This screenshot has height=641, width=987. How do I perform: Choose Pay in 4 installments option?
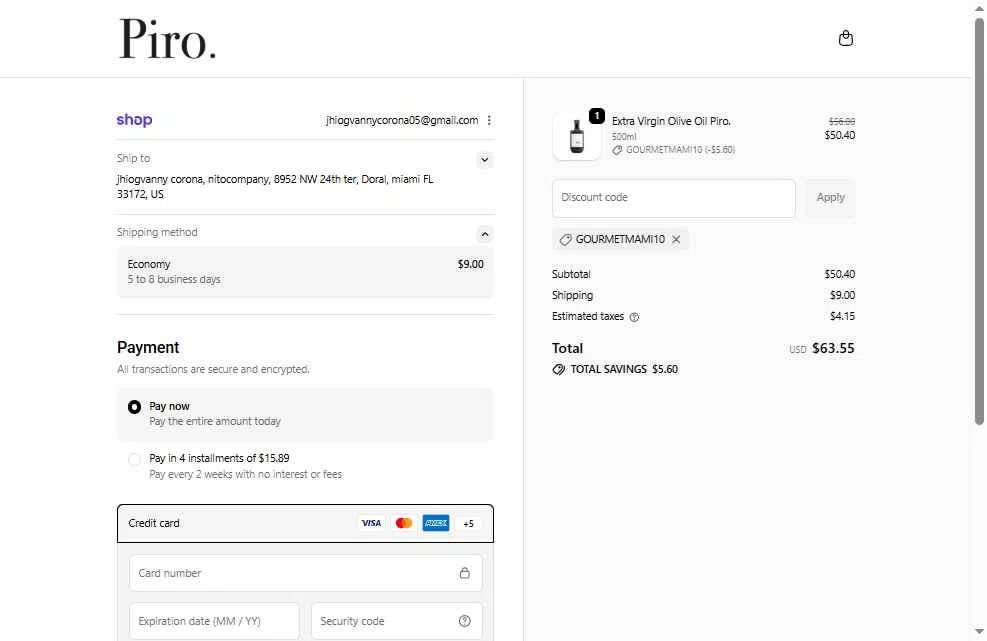(134, 459)
